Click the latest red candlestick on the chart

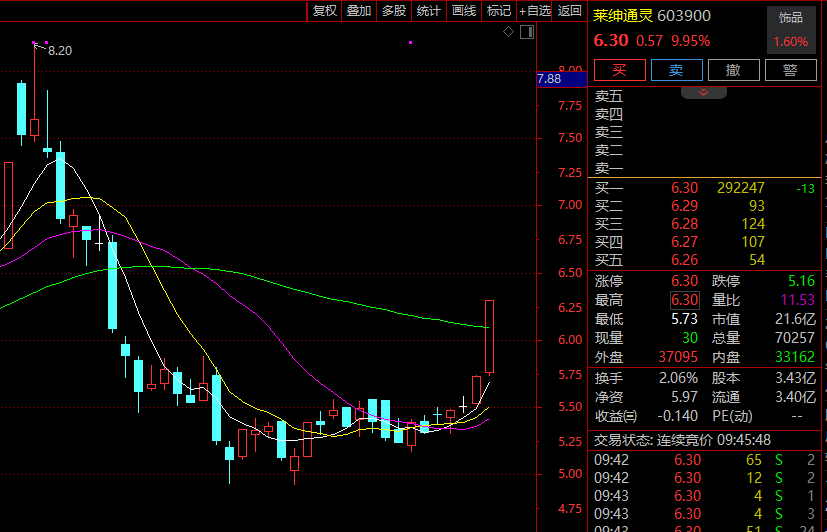point(490,335)
